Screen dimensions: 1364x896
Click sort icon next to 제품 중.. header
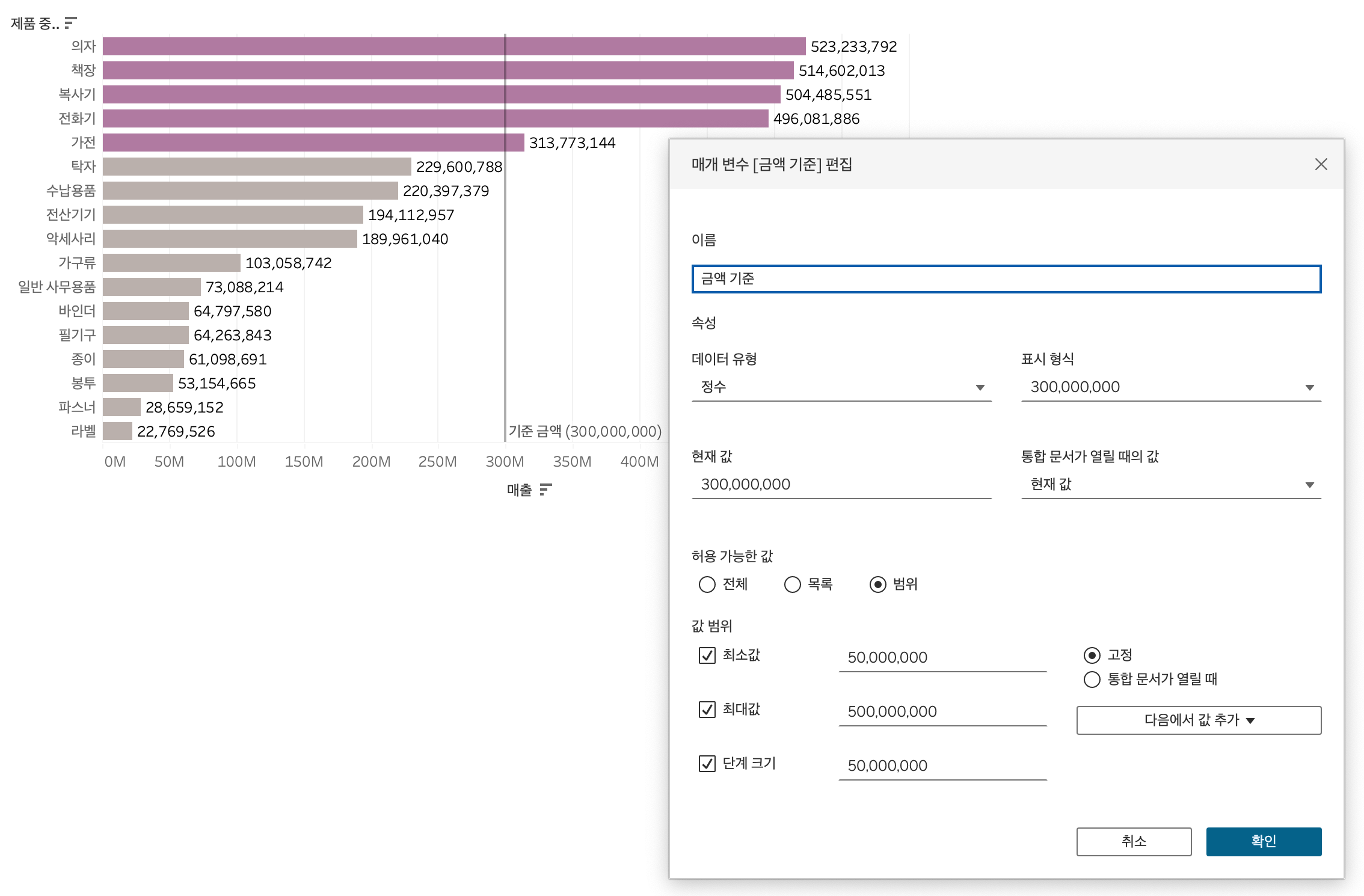[71, 23]
